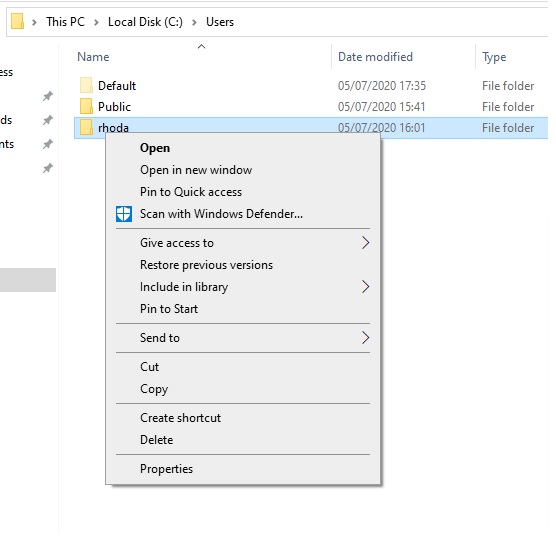The width and height of the screenshot is (556, 548).
Task: Sort by the Date modified column header
Action: pyautogui.click(x=375, y=57)
